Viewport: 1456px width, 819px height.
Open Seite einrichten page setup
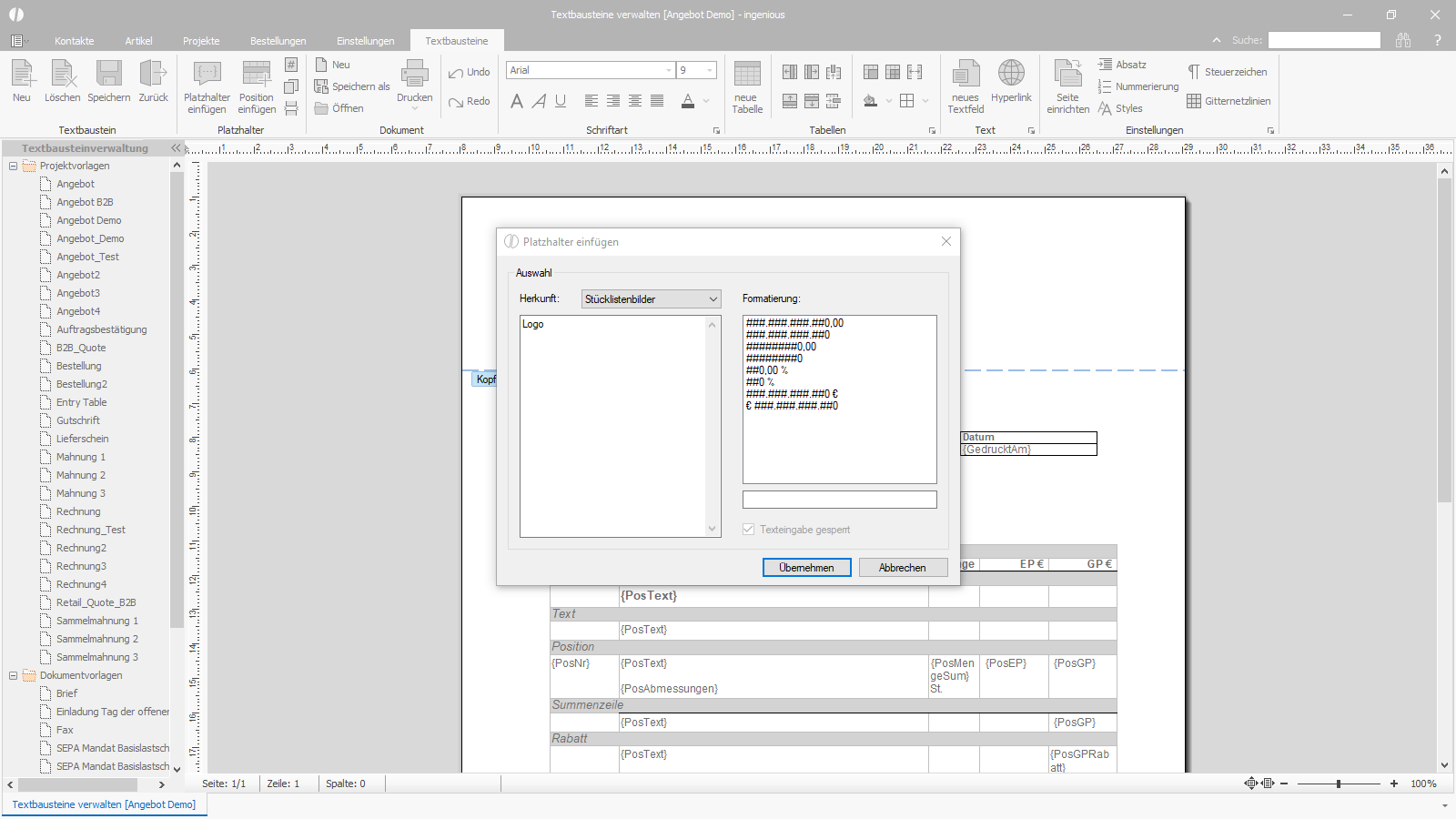click(x=1067, y=86)
